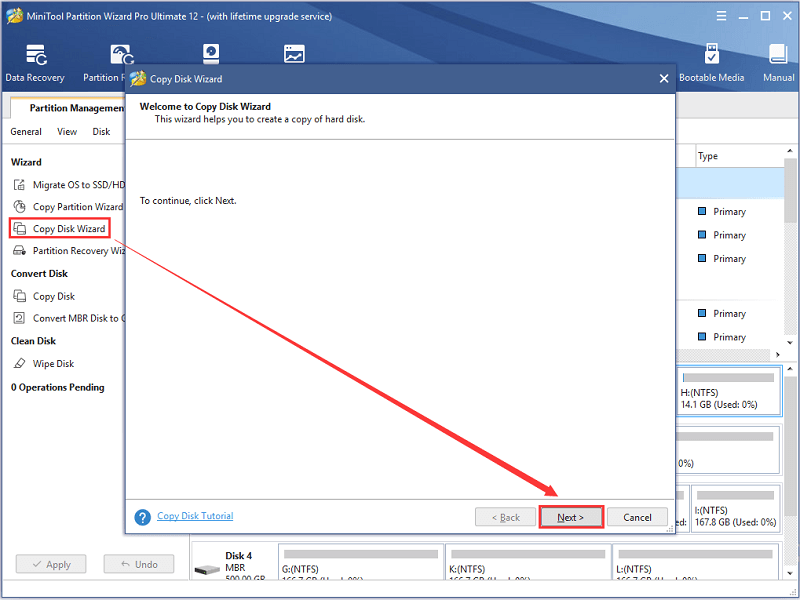Image resolution: width=800 pixels, height=600 pixels.
Task: Launch Copy Disk Wizard from sidebar
Action: (x=60, y=229)
